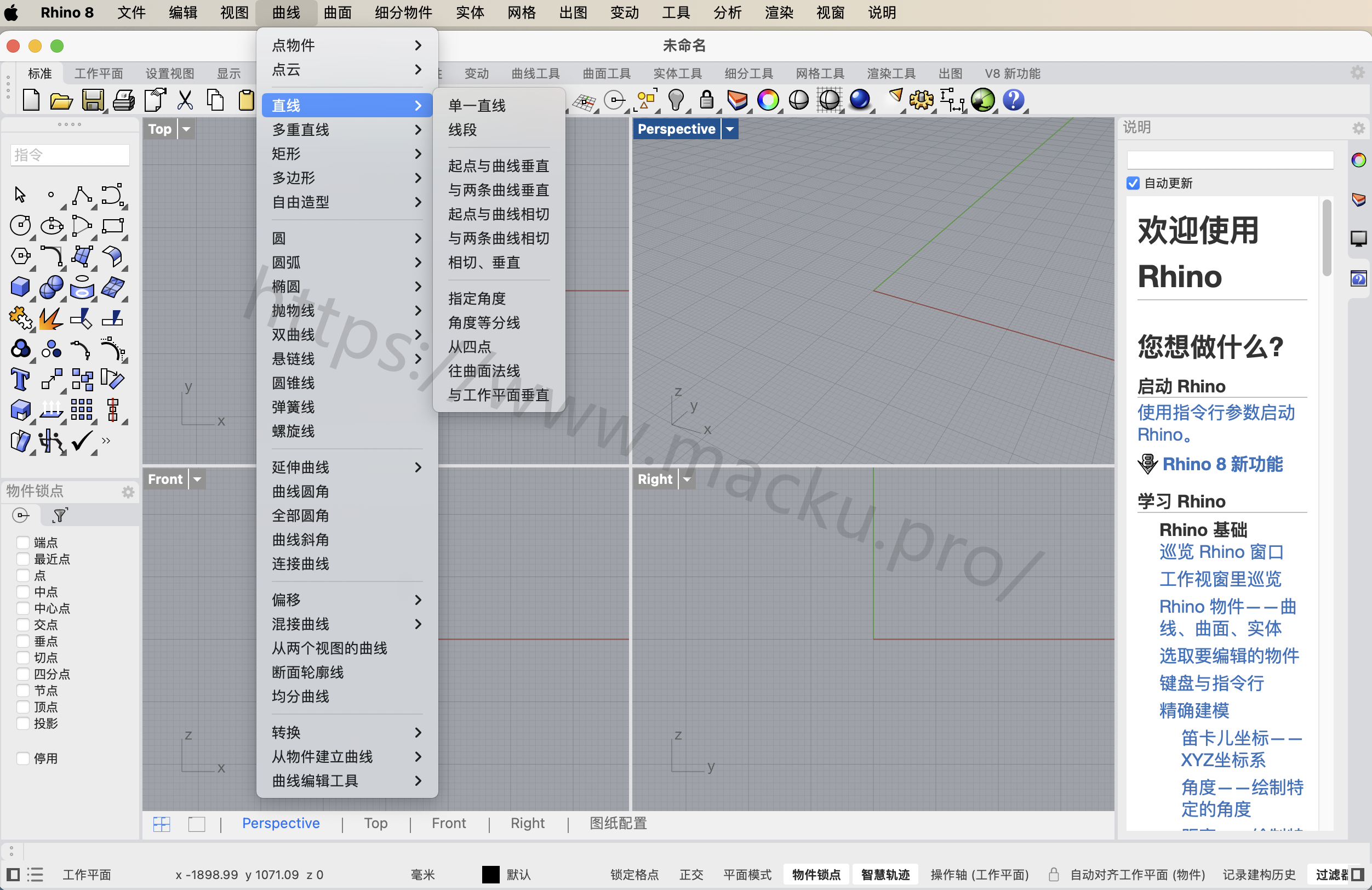Select the Polygon tool in sidebar
The height and width of the screenshot is (890, 1372).
21,256
